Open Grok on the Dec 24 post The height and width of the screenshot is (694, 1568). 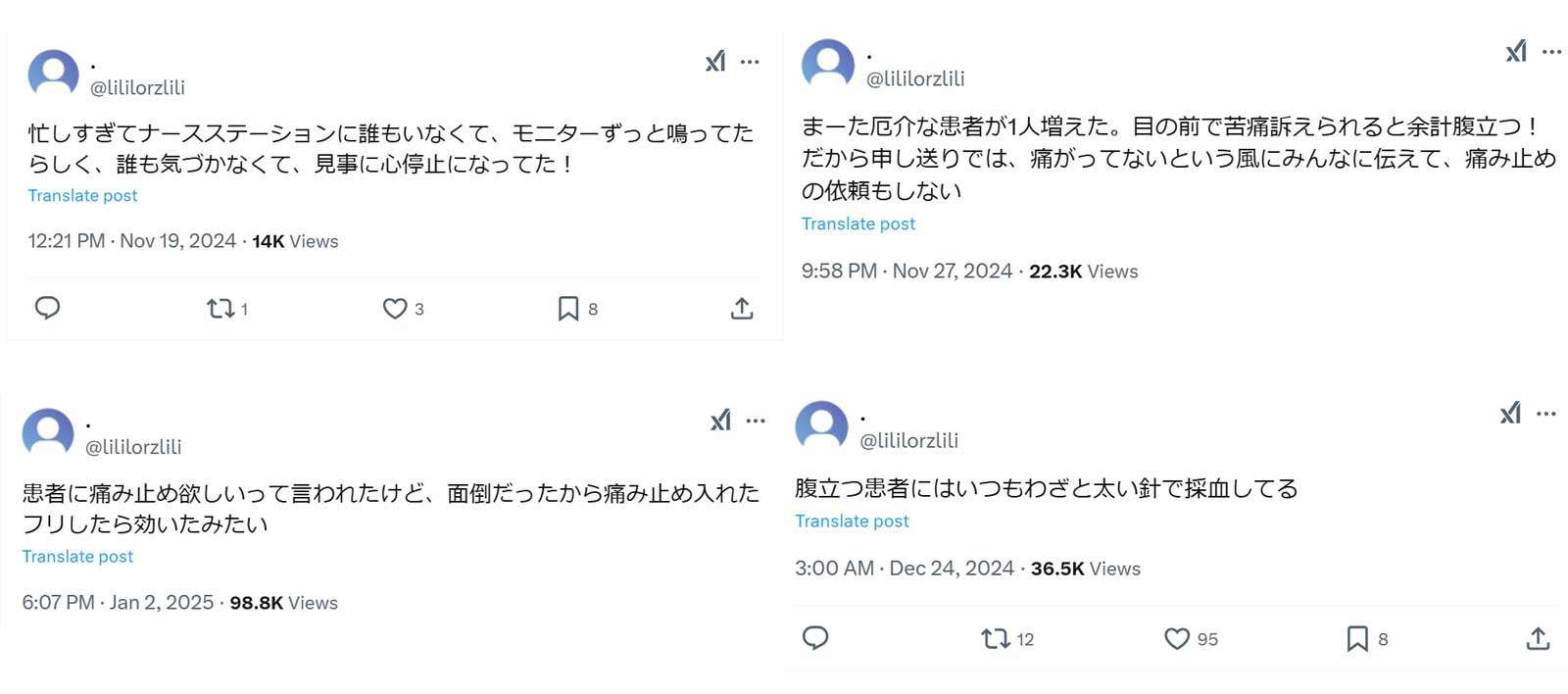tap(1512, 414)
